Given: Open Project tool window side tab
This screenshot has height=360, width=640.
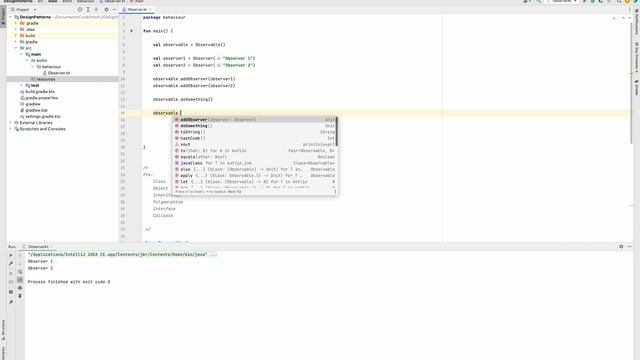Looking at the screenshot, I should point(3,16).
